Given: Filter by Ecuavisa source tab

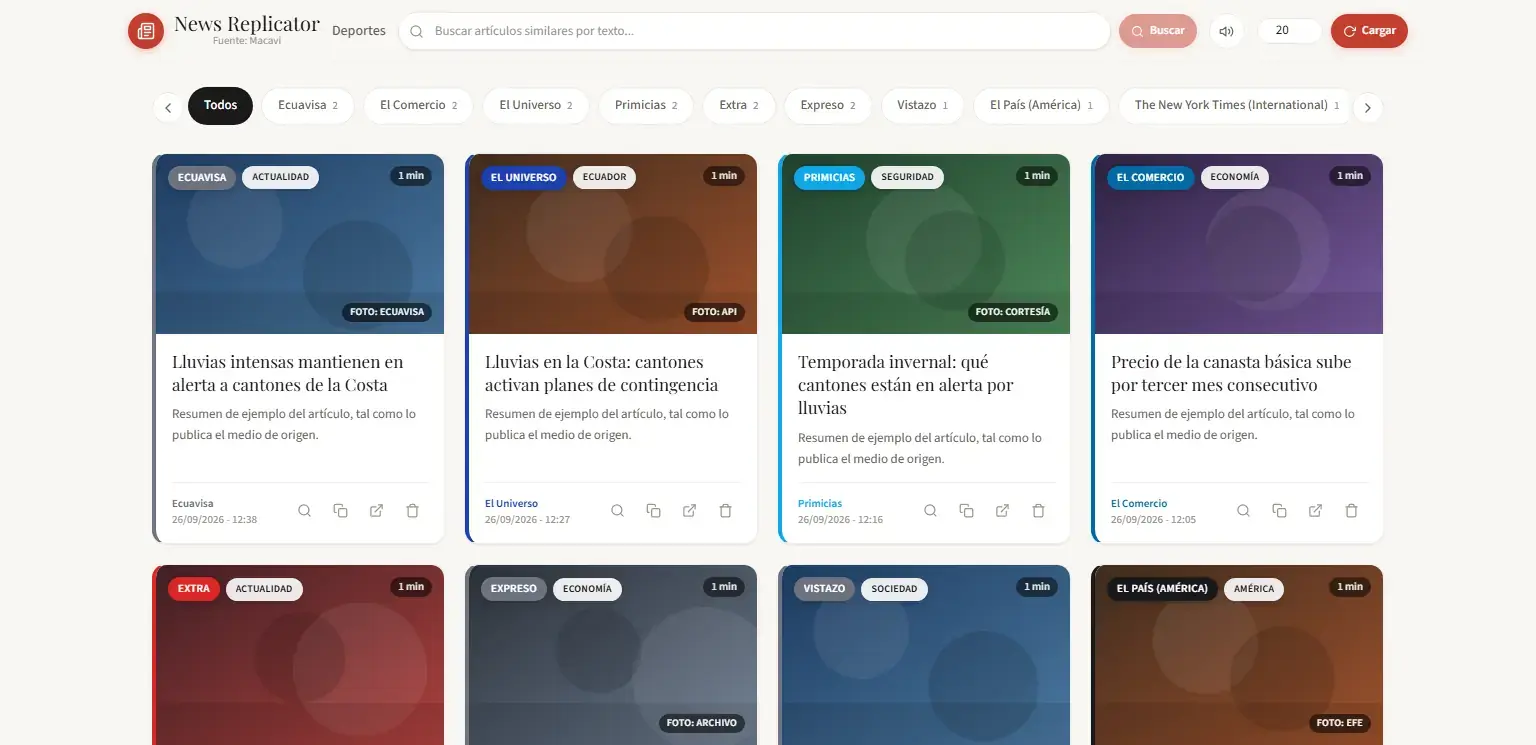Looking at the screenshot, I should (308, 106).
